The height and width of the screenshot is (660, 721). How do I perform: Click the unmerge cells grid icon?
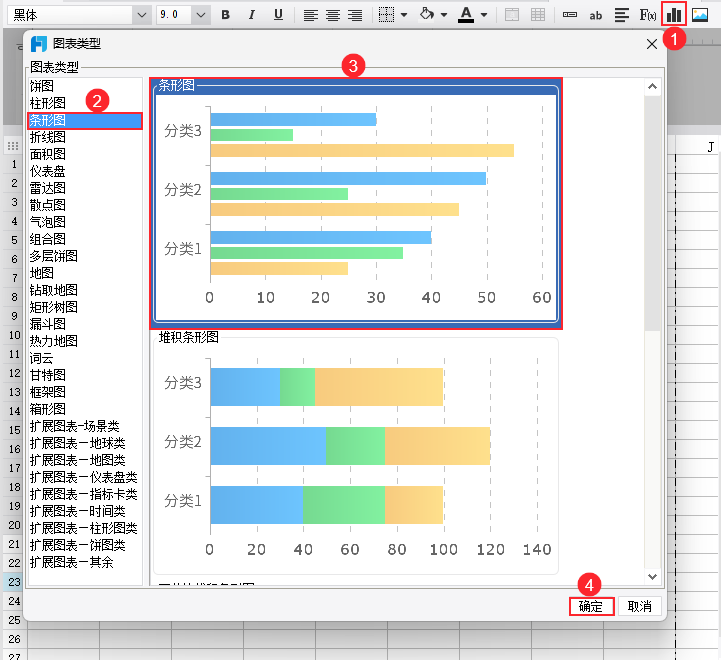point(538,15)
